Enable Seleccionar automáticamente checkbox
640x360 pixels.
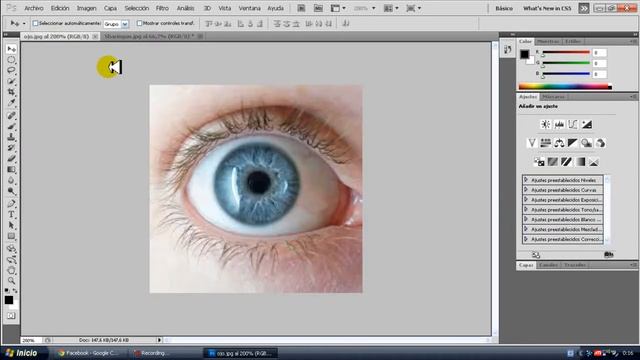pyautogui.click(x=35, y=24)
